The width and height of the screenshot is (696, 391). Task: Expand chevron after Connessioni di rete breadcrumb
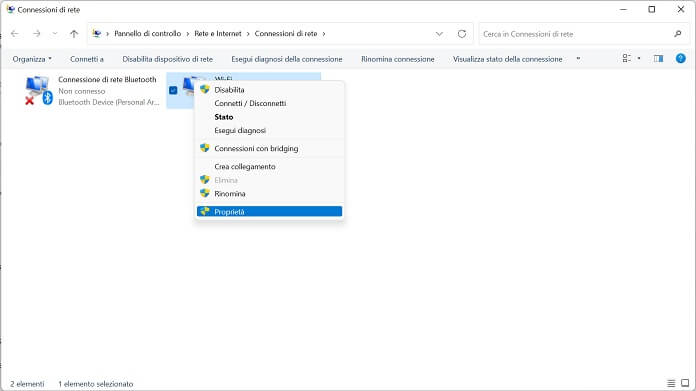tap(324, 34)
